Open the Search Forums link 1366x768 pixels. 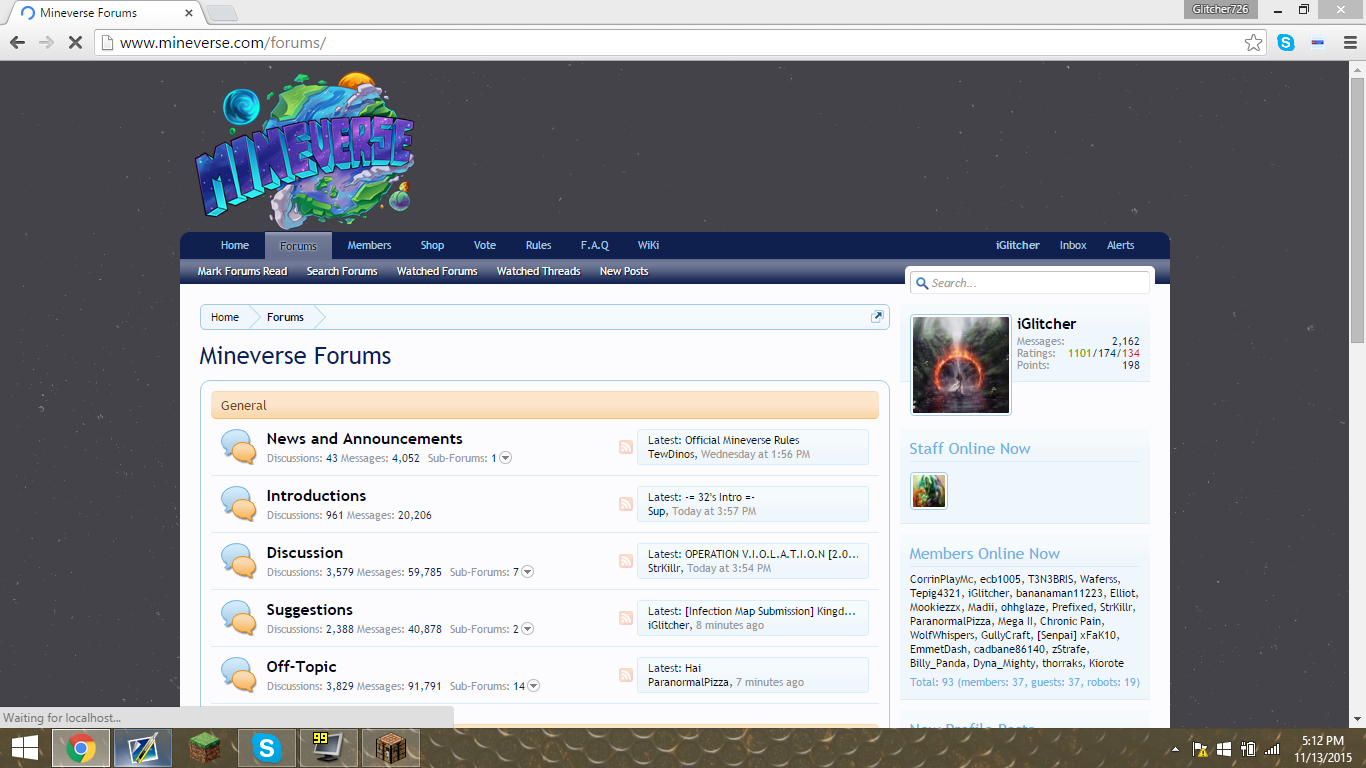[x=342, y=271]
